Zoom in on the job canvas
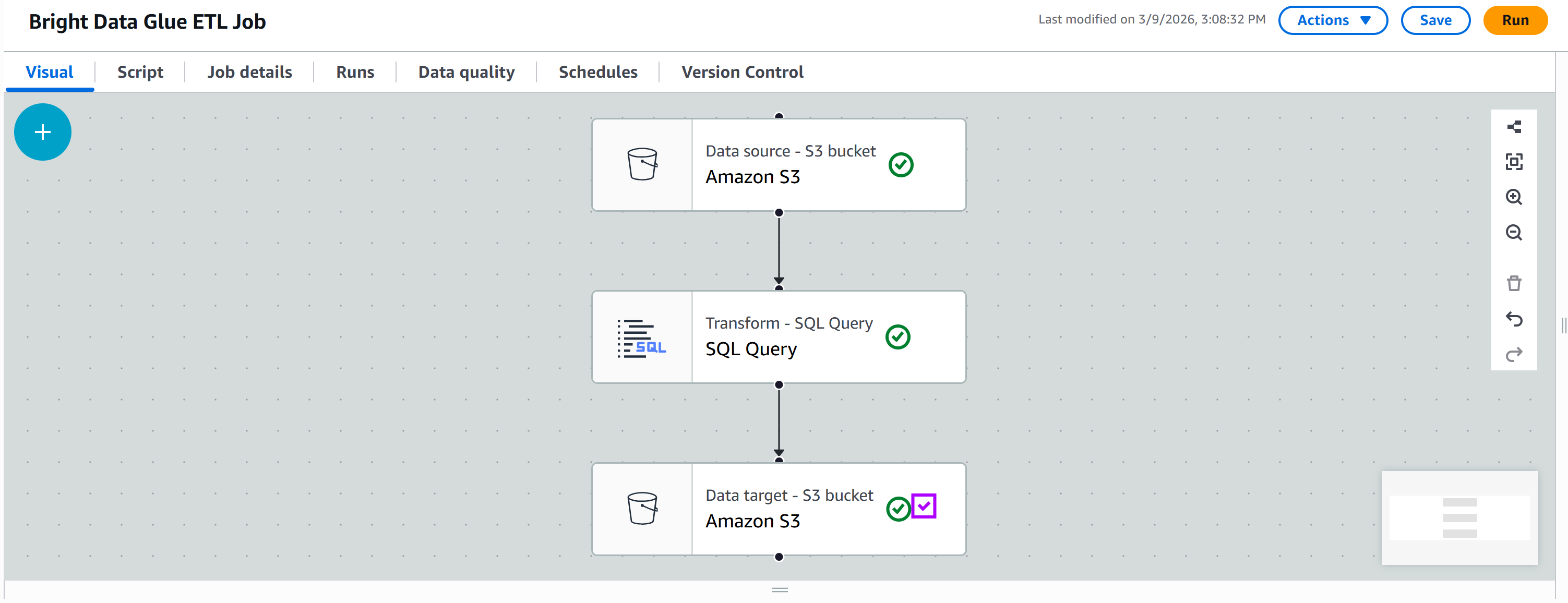This screenshot has width=1568, height=603. click(1514, 197)
